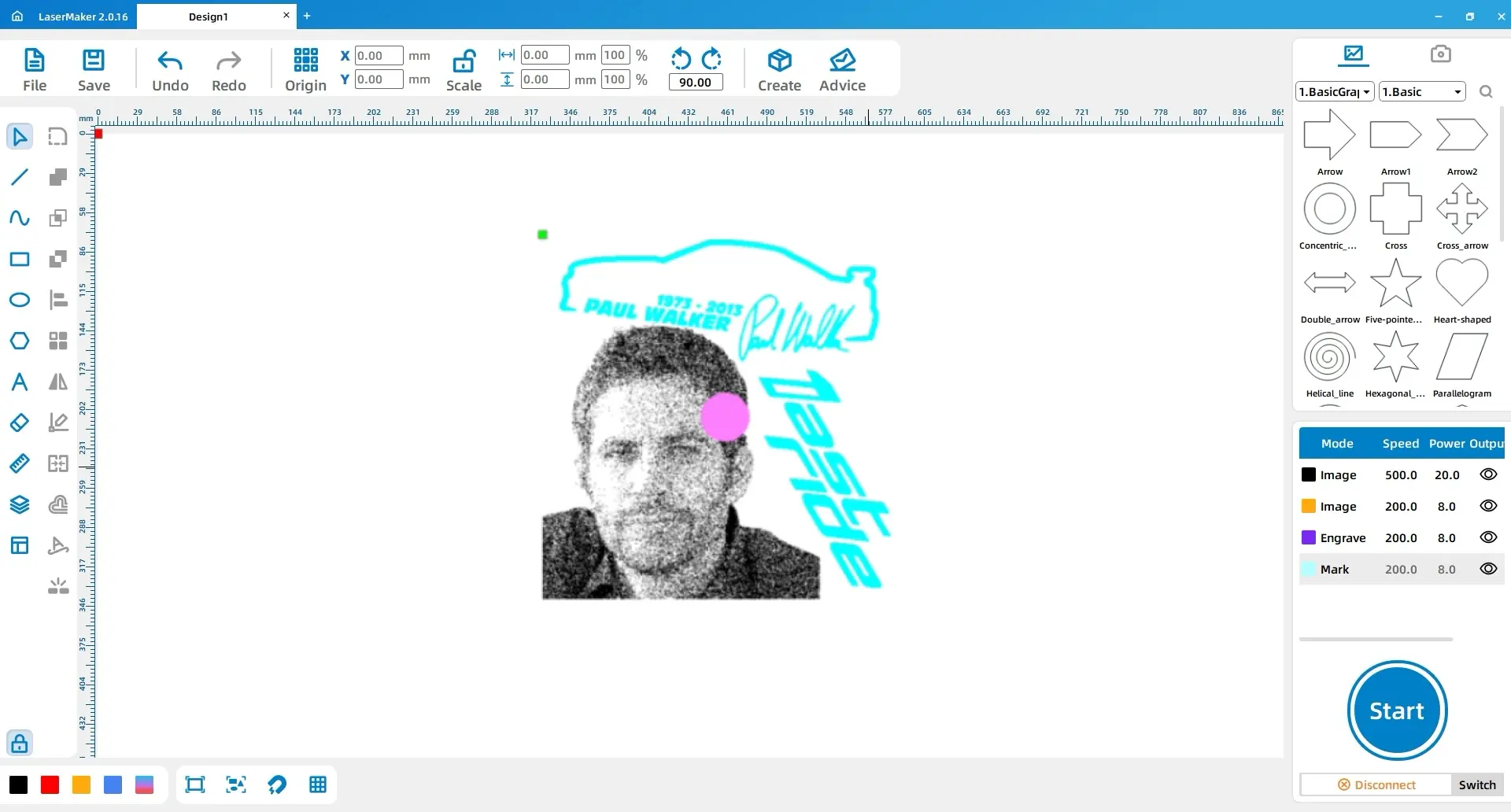1511x812 pixels.
Task: Hide the cyan Mark layer
Action: click(1488, 569)
